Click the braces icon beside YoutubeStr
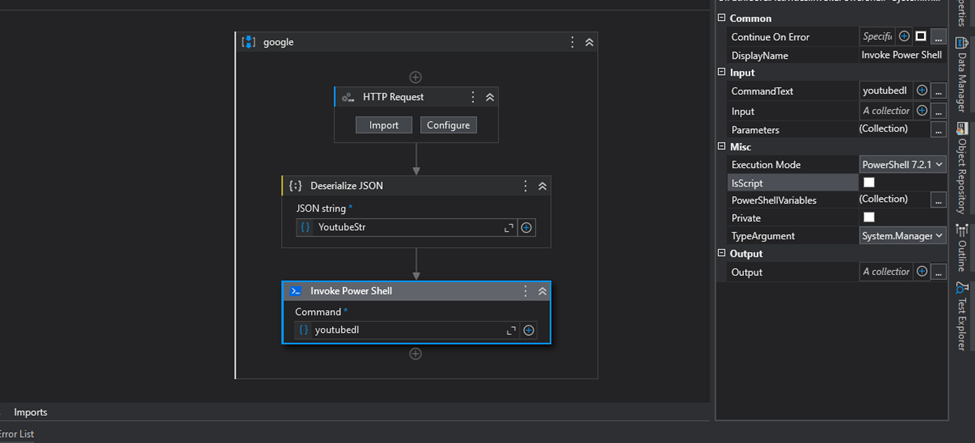This screenshot has width=975, height=443. [x=305, y=228]
